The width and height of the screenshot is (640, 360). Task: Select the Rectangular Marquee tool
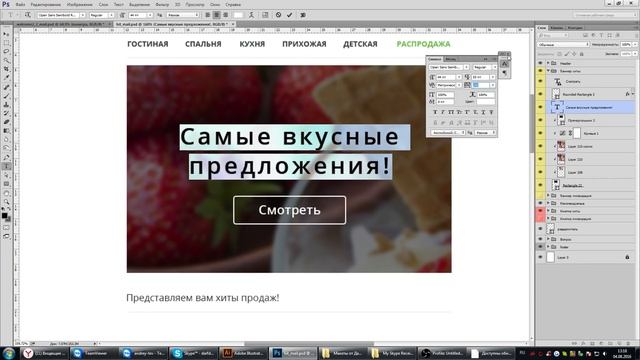pos(6,43)
